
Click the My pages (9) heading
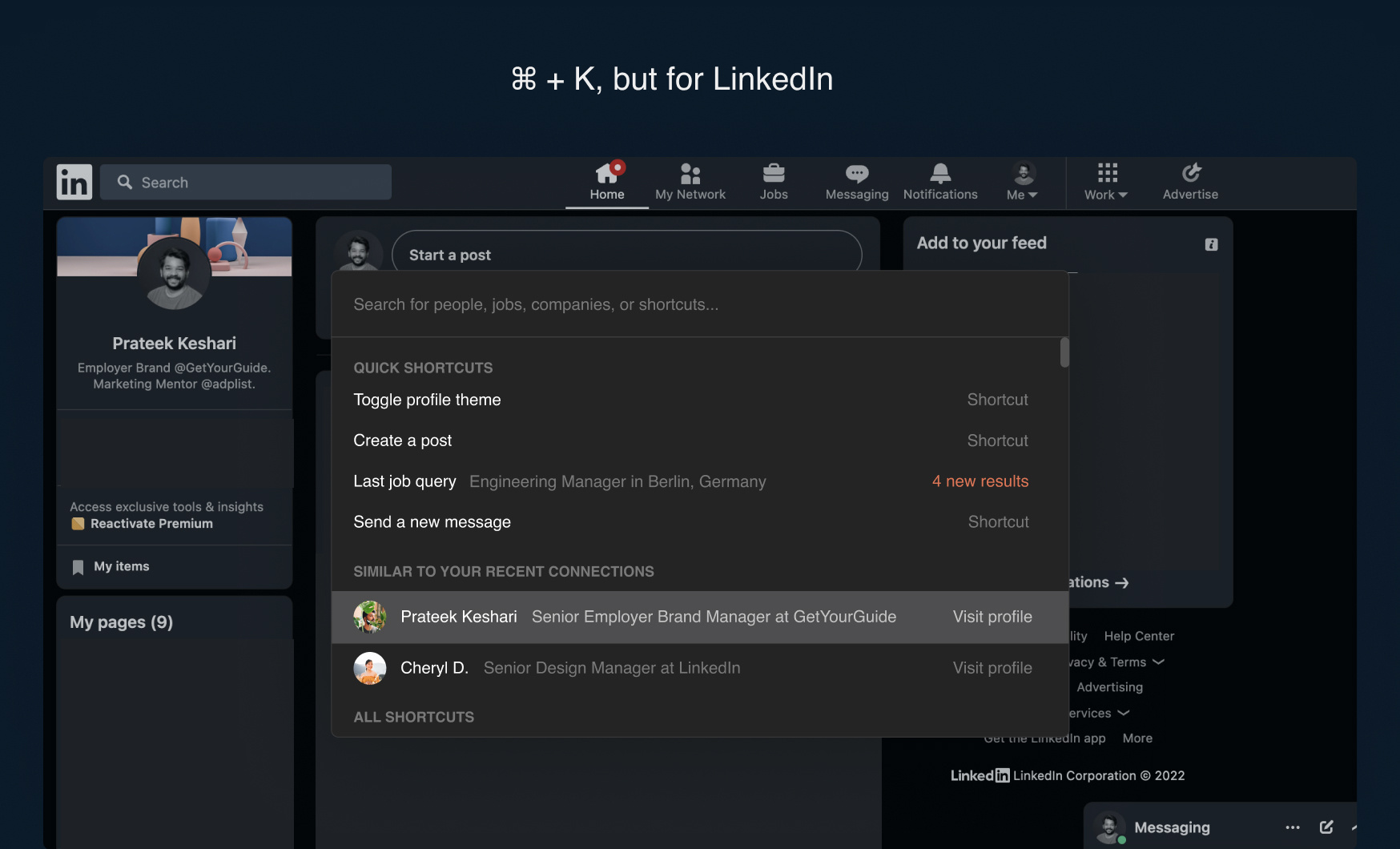[121, 622]
